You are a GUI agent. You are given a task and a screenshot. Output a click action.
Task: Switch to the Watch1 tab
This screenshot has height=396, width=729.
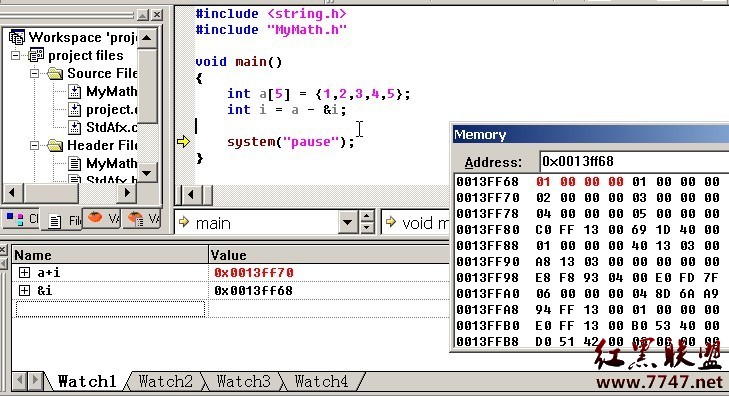(86, 381)
